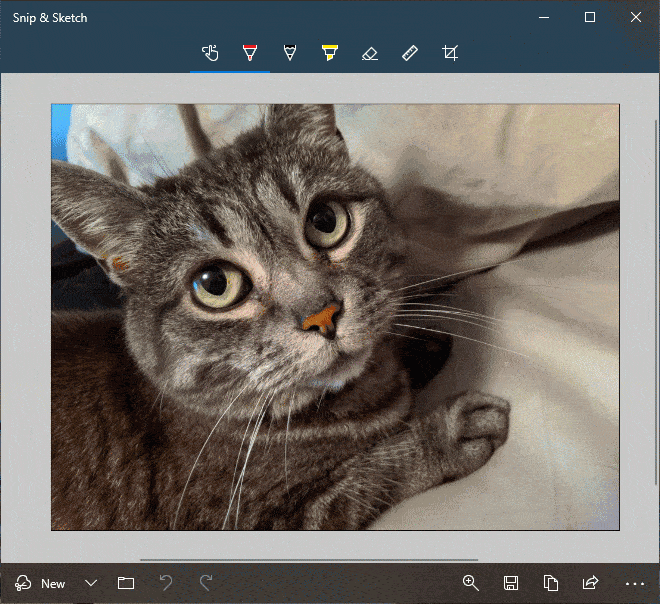
Task: Open file with the folder icon
Action: pyautogui.click(x=126, y=583)
